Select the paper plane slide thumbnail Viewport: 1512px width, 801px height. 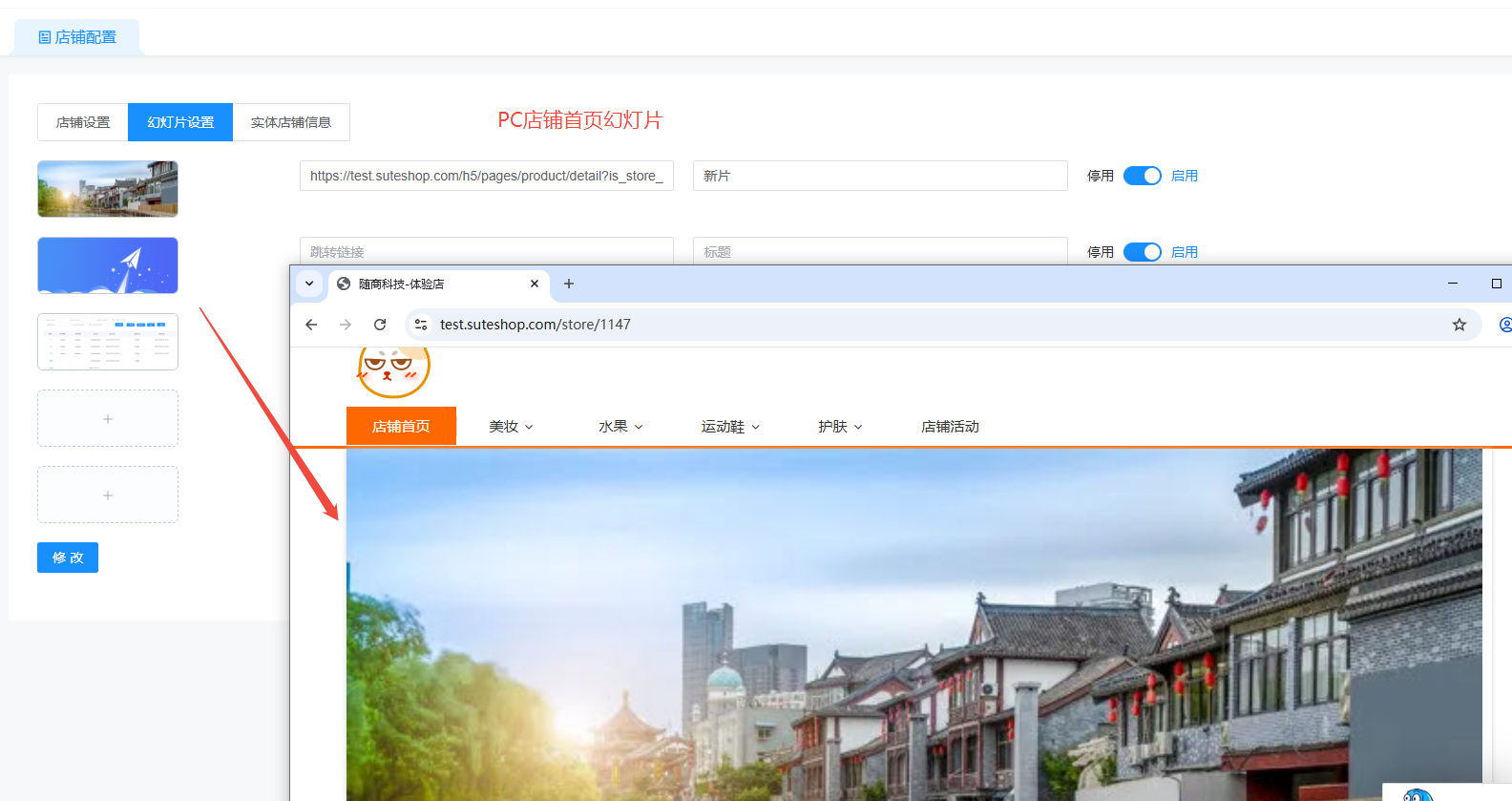tap(108, 265)
